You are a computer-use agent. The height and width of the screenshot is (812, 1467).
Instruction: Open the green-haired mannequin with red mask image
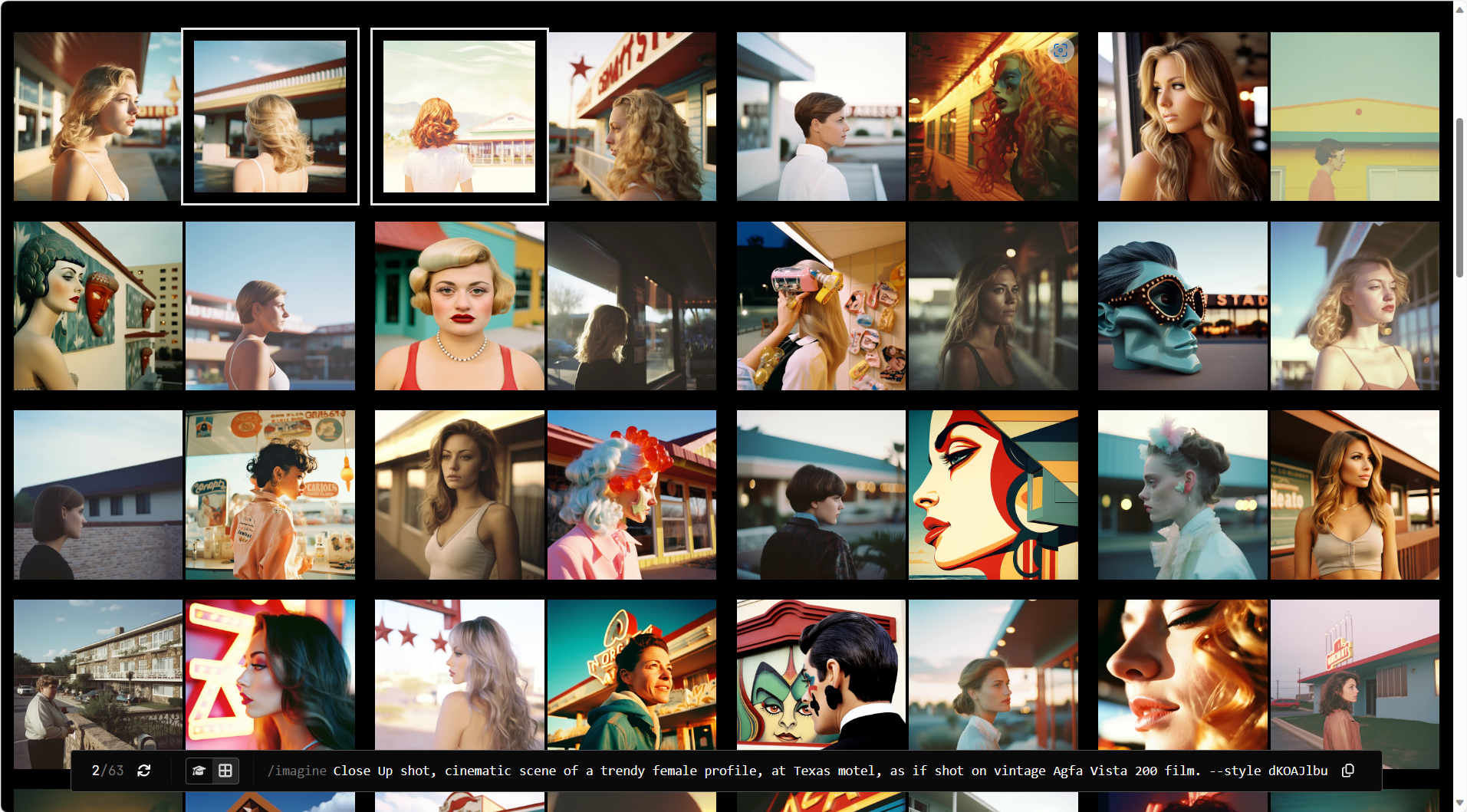[98, 306]
